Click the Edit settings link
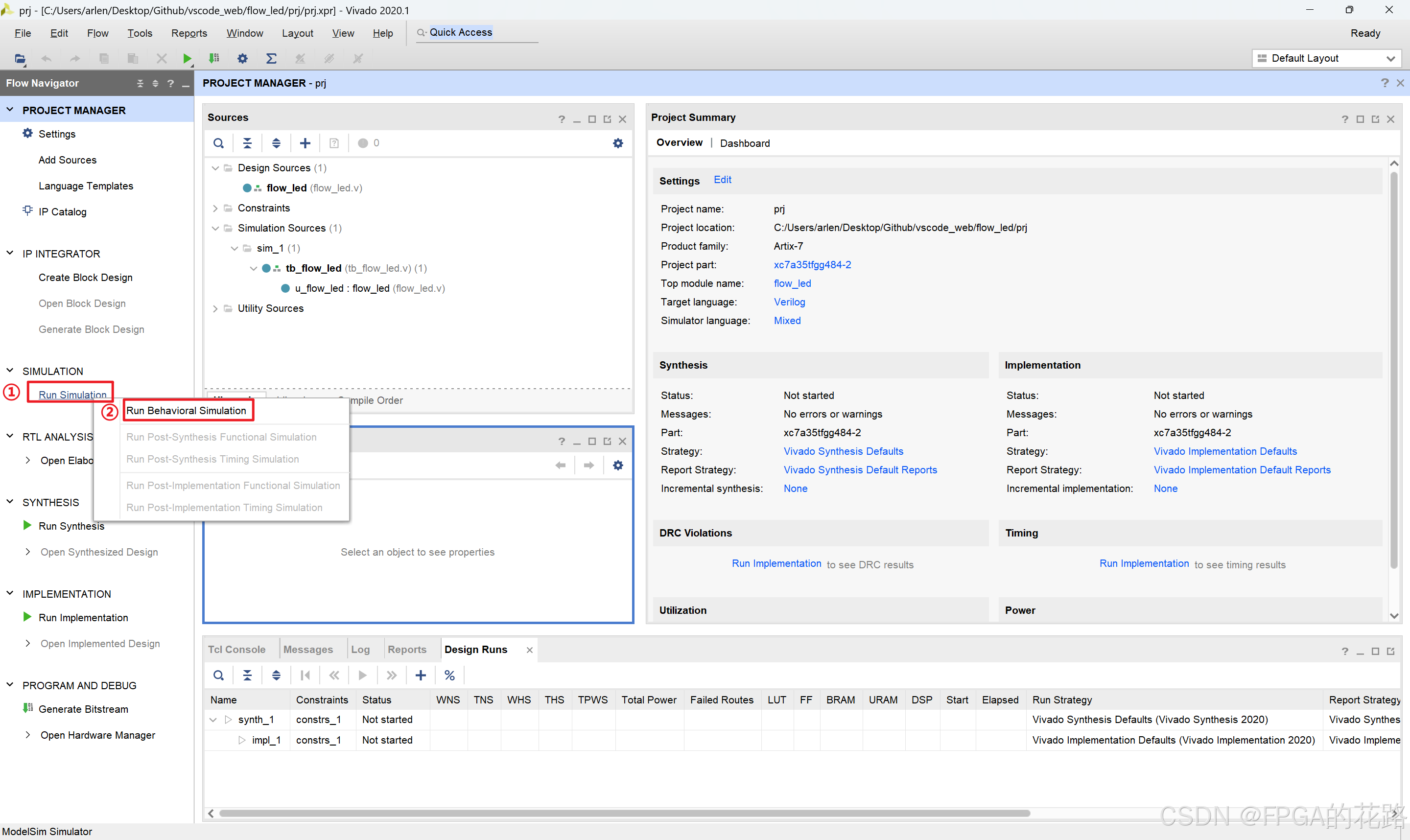 [722, 180]
